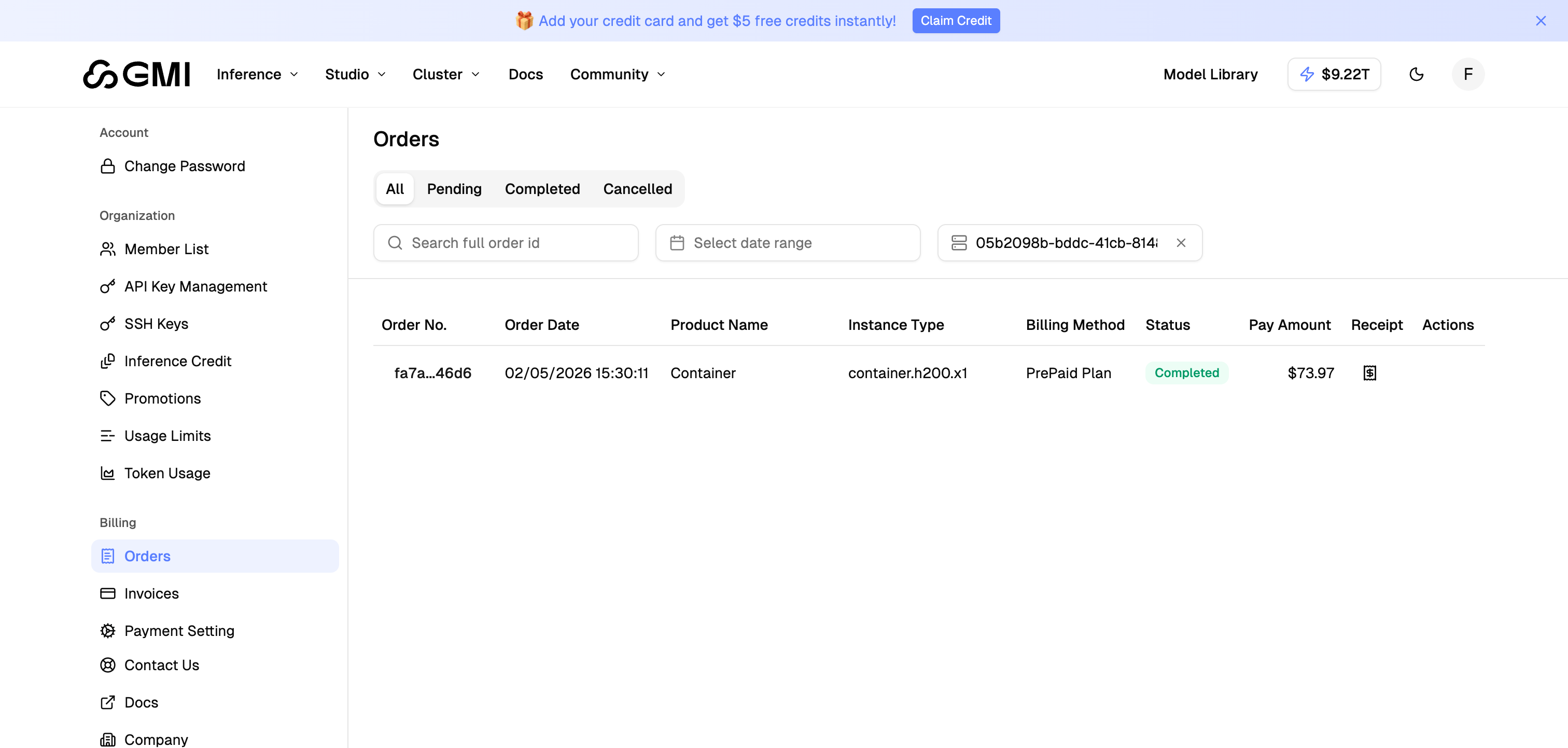Open Token Usage chart icon

(108, 473)
